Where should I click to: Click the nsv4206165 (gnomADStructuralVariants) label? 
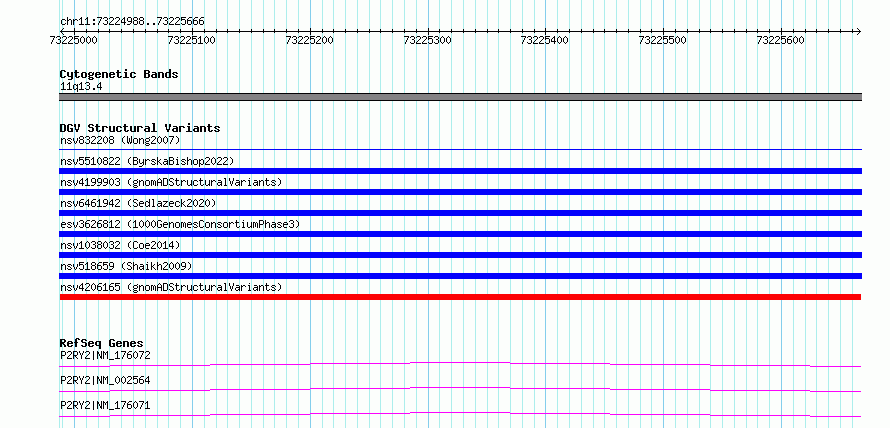point(171,287)
